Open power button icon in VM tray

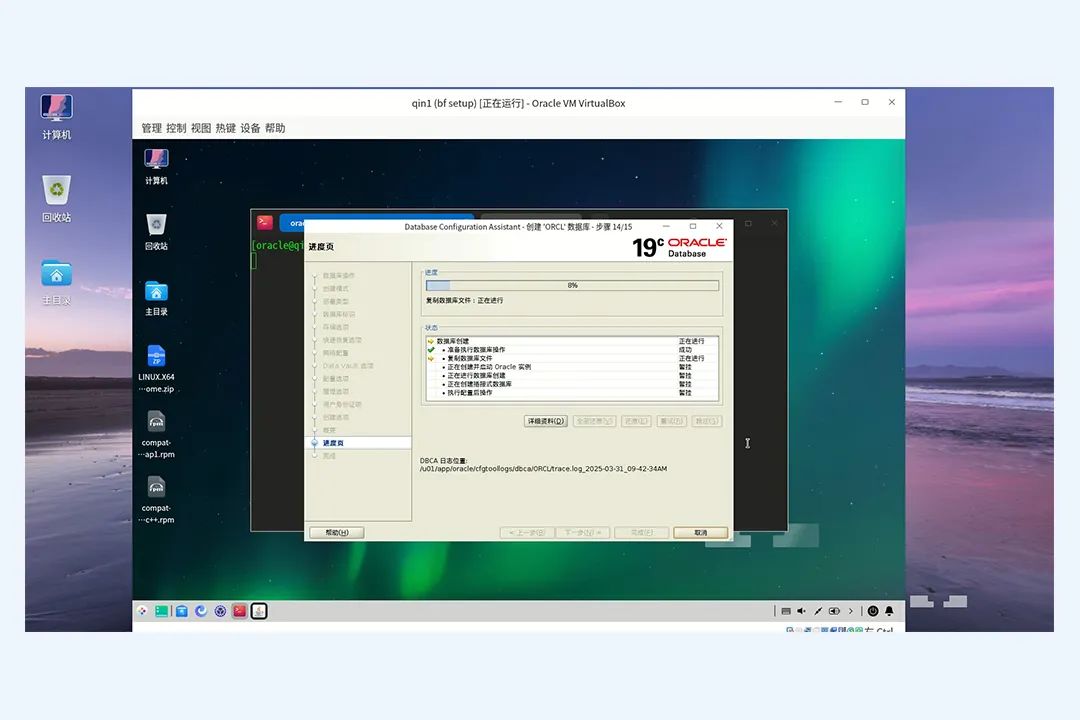pos(873,611)
